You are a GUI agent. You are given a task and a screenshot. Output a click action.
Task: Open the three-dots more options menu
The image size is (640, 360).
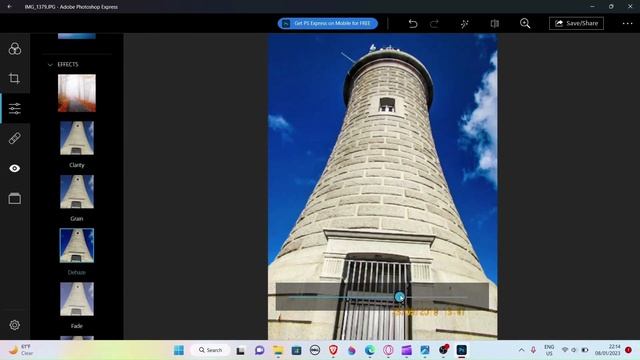click(627, 23)
